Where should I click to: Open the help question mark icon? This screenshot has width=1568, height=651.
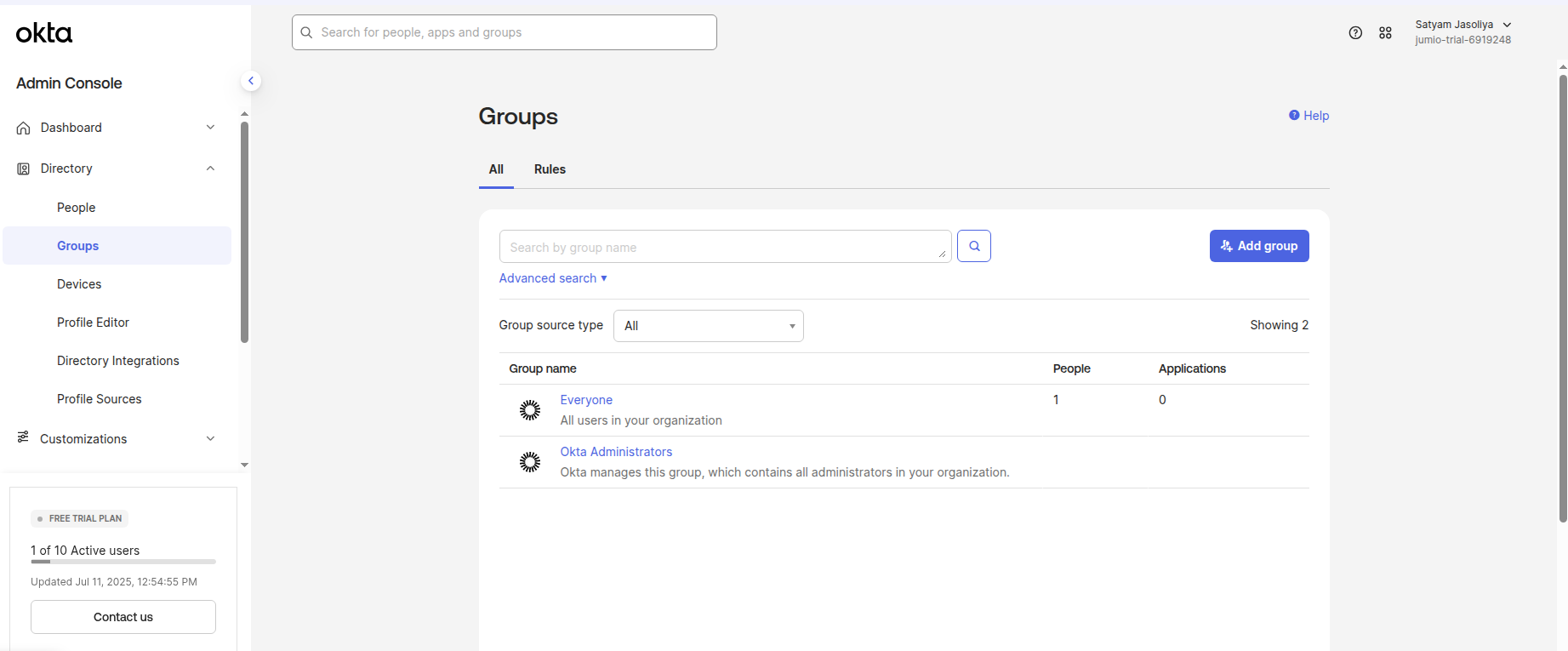1355,33
